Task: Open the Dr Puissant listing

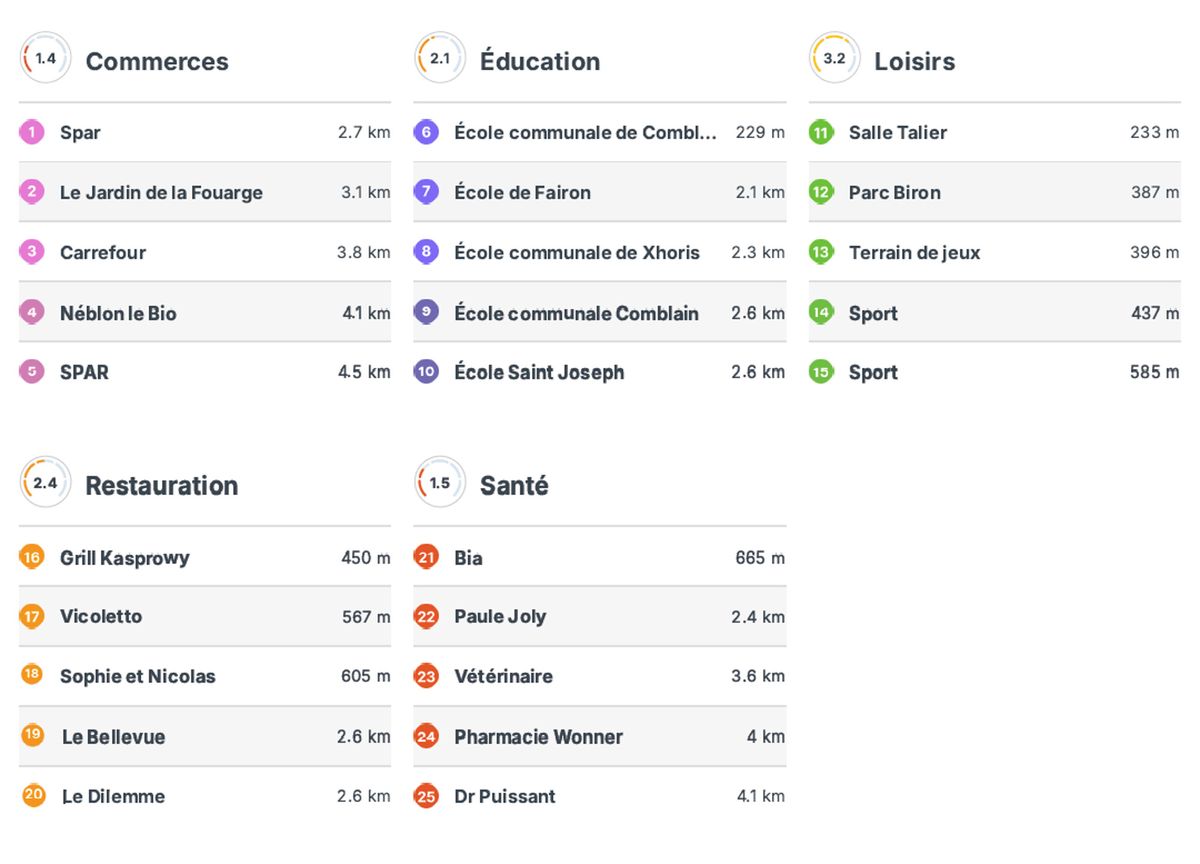Action: click(600, 796)
